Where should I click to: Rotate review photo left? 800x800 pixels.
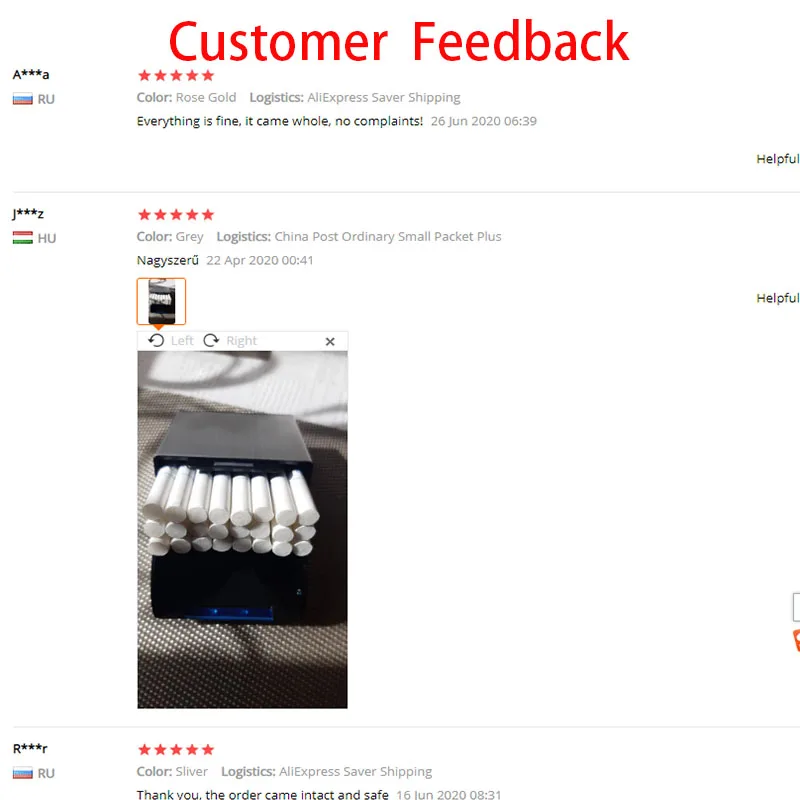pos(156,340)
